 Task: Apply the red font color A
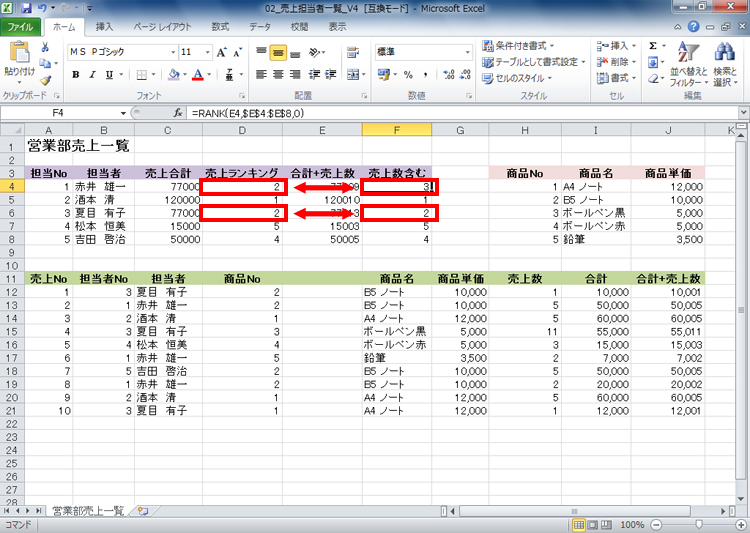pyautogui.click(x=198, y=75)
